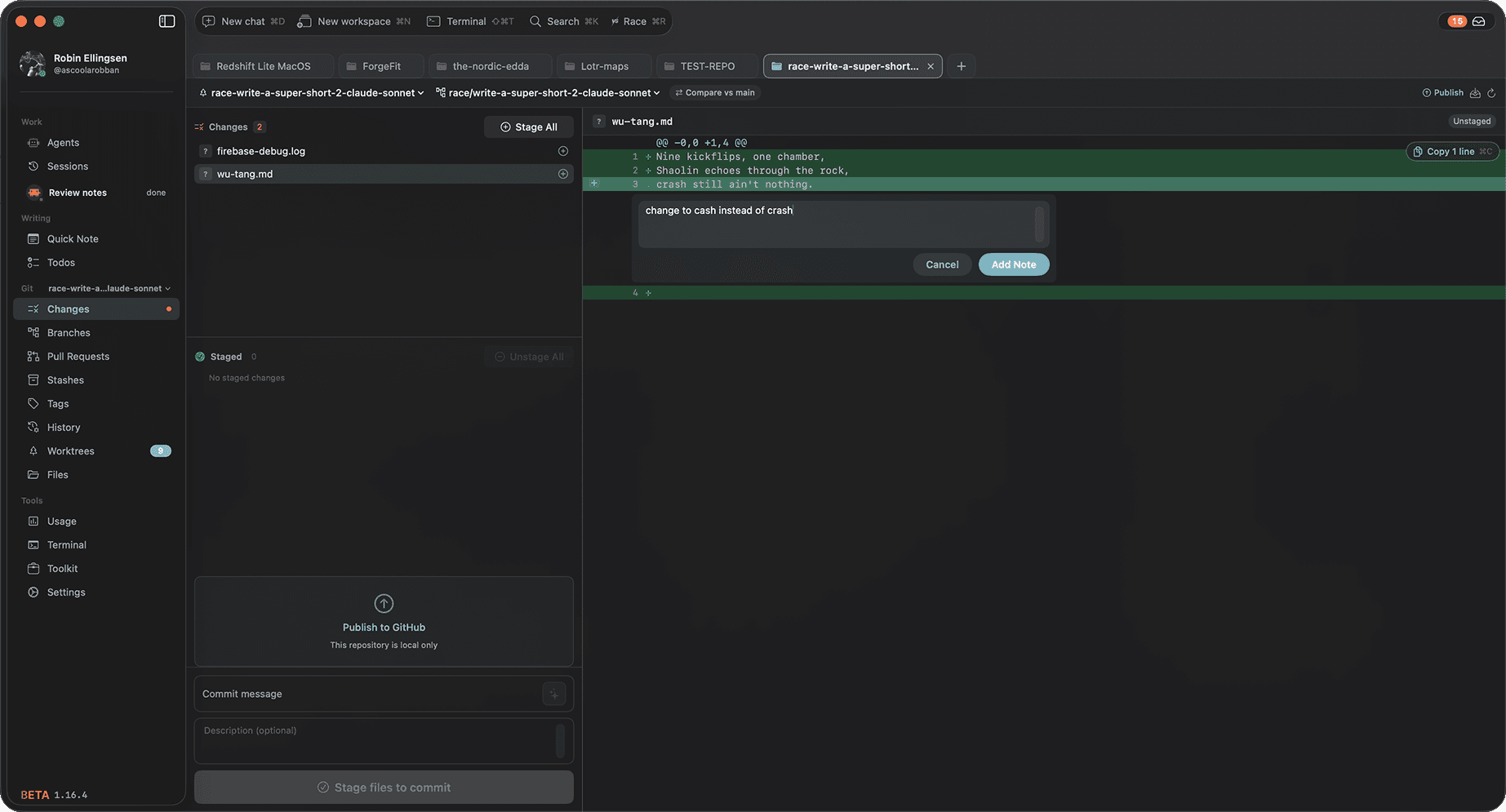Click the note text area scrollbar

[x=1039, y=224]
